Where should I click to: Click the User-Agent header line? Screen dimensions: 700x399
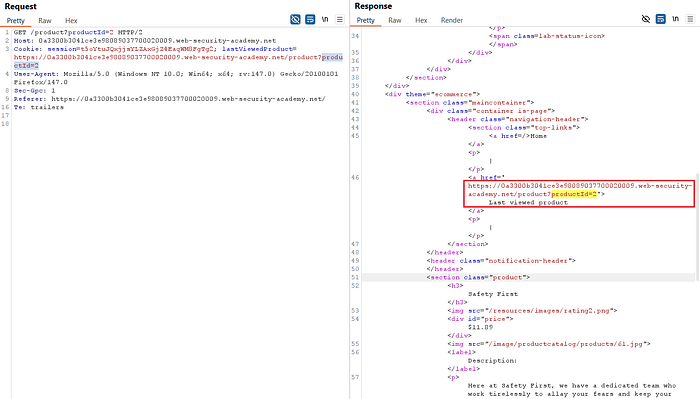pyautogui.click(x=176, y=78)
